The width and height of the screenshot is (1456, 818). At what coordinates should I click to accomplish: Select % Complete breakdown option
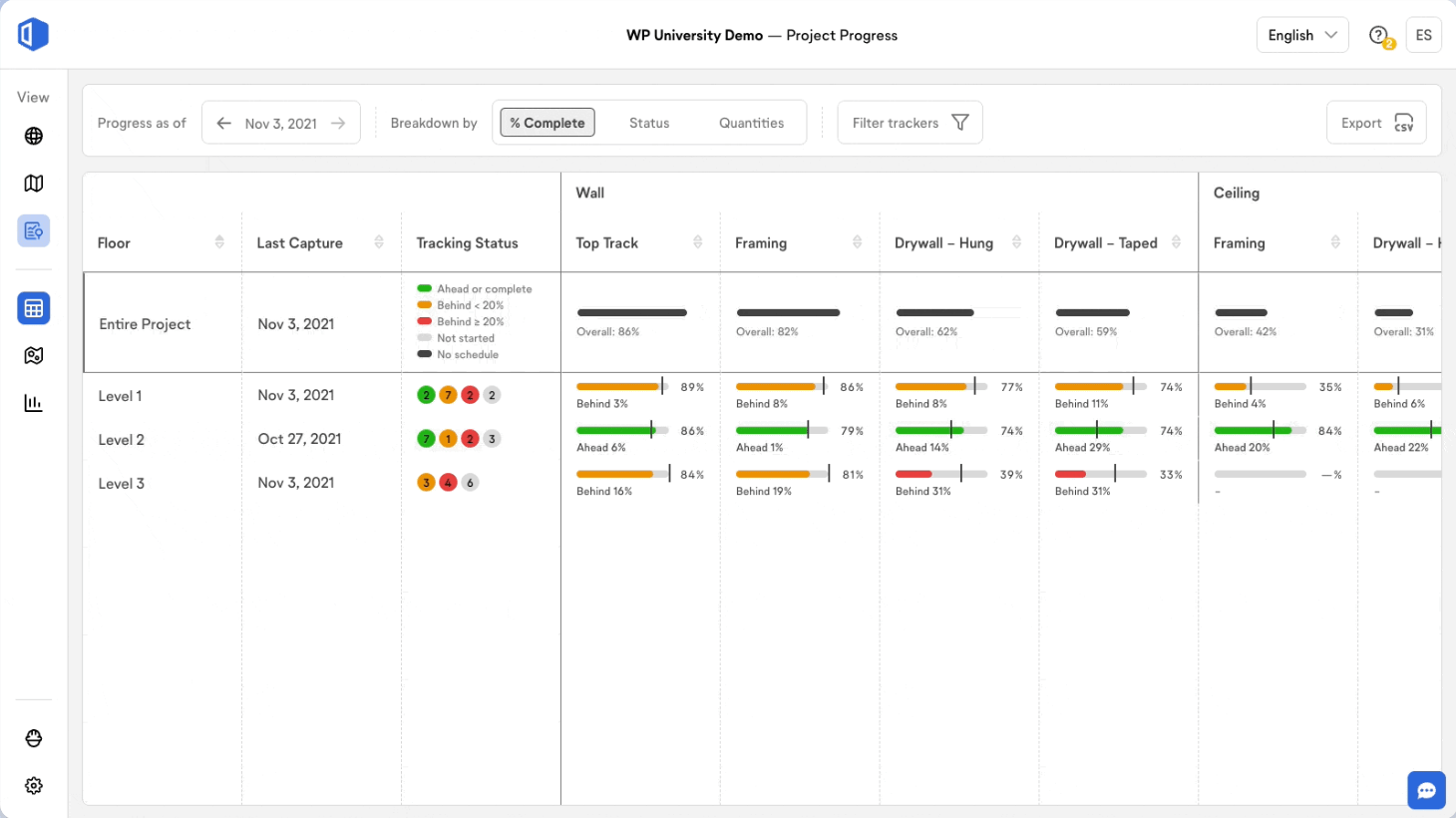[547, 123]
